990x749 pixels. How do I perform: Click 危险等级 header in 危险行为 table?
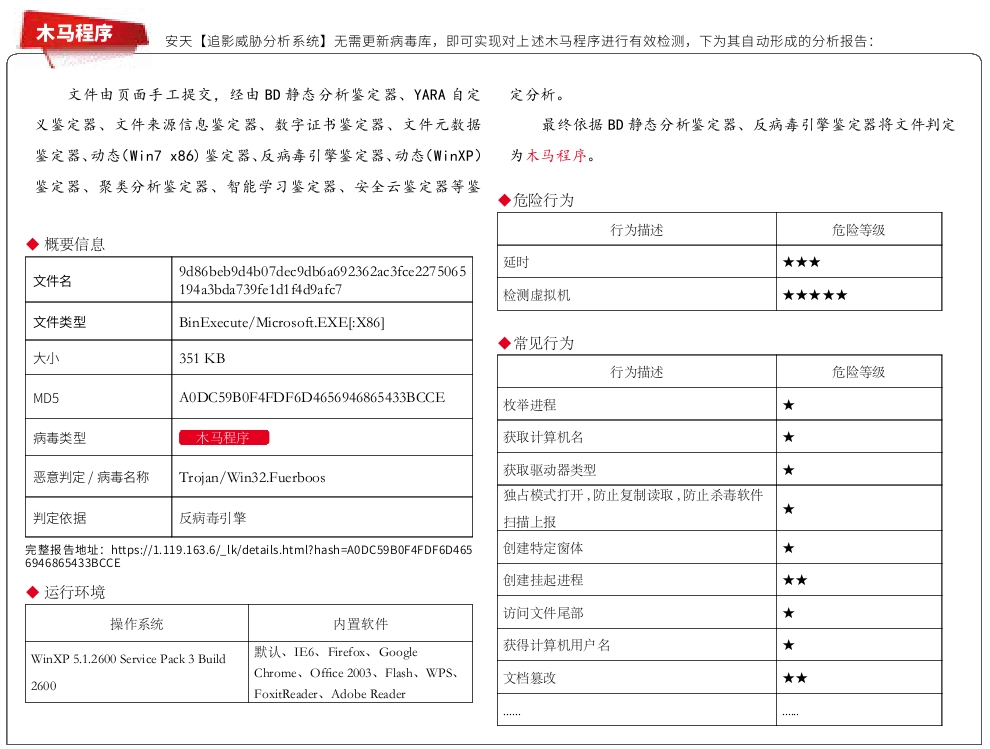pyautogui.click(x=859, y=230)
